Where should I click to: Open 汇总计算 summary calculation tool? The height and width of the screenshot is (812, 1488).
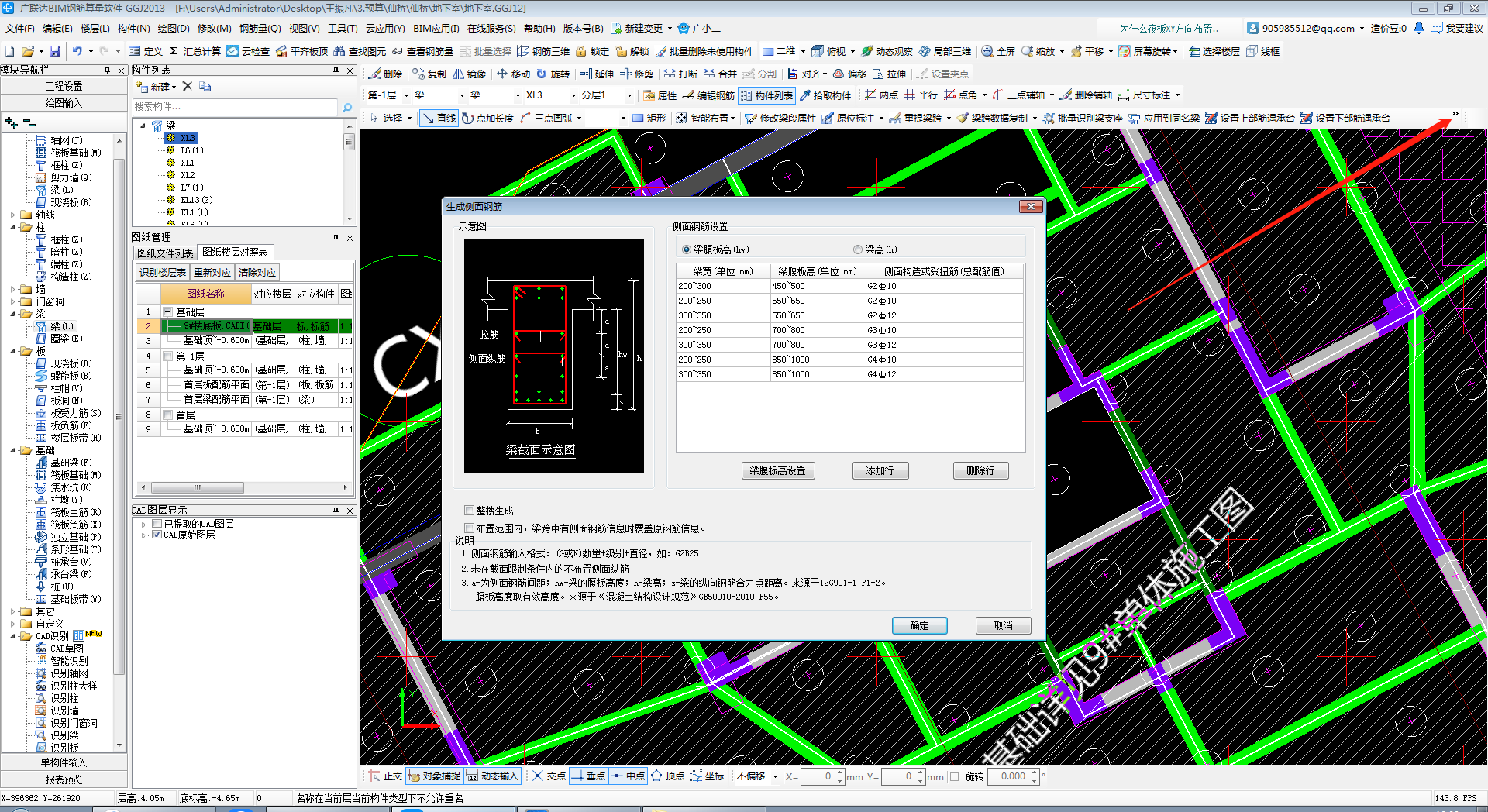coord(195,51)
